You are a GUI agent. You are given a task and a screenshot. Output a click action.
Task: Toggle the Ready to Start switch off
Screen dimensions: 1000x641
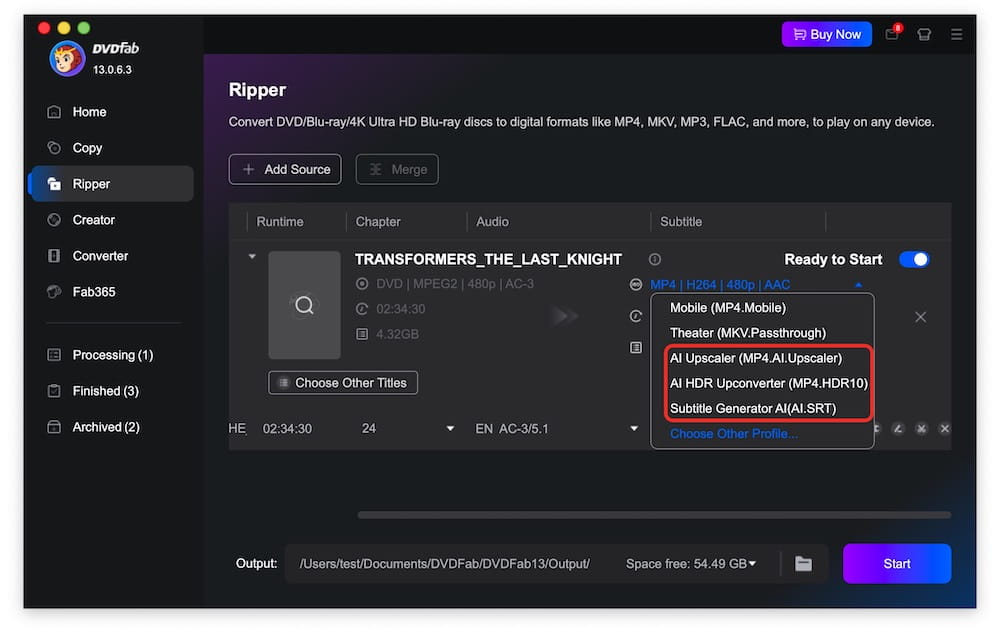[x=914, y=260]
